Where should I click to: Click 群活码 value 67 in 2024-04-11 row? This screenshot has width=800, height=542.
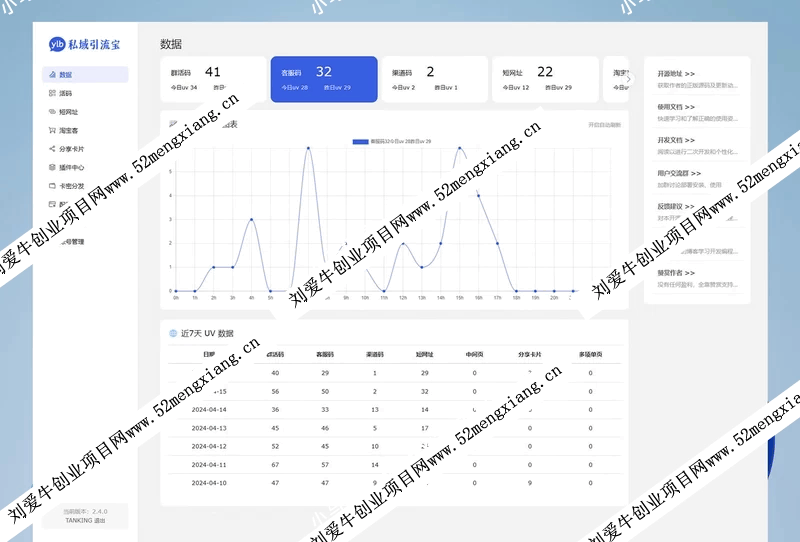tap(276, 465)
